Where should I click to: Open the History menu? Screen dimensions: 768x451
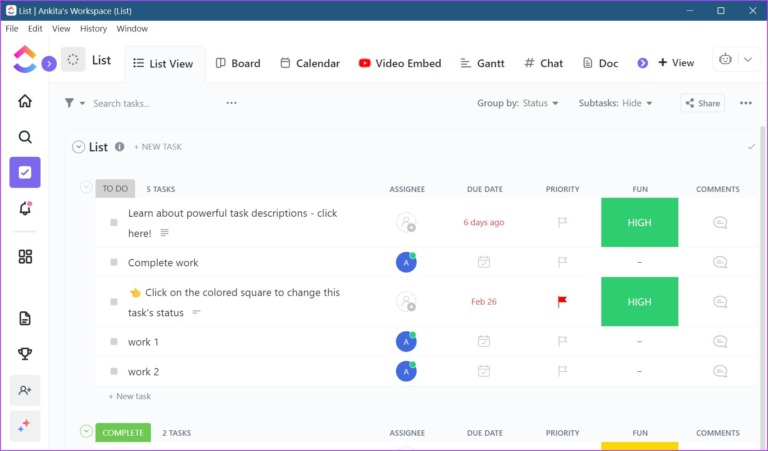(93, 29)
